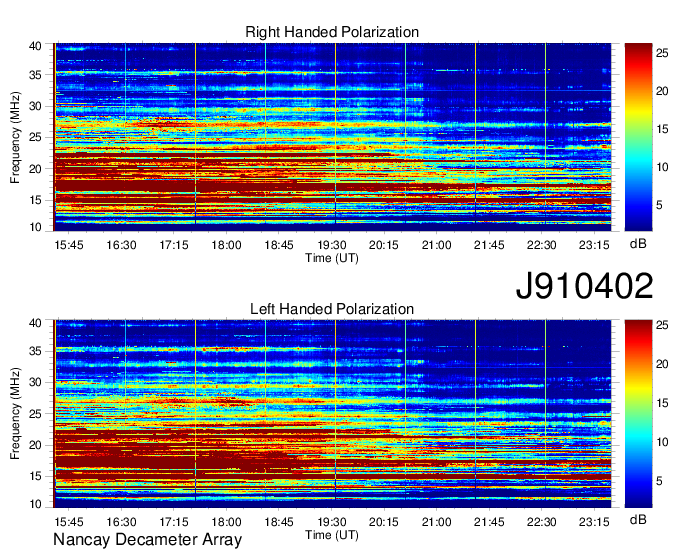This screenshot has width=680, height=552.
Task: Click the 'Left Handed Polarization' plot title
Action: (332, 309)
